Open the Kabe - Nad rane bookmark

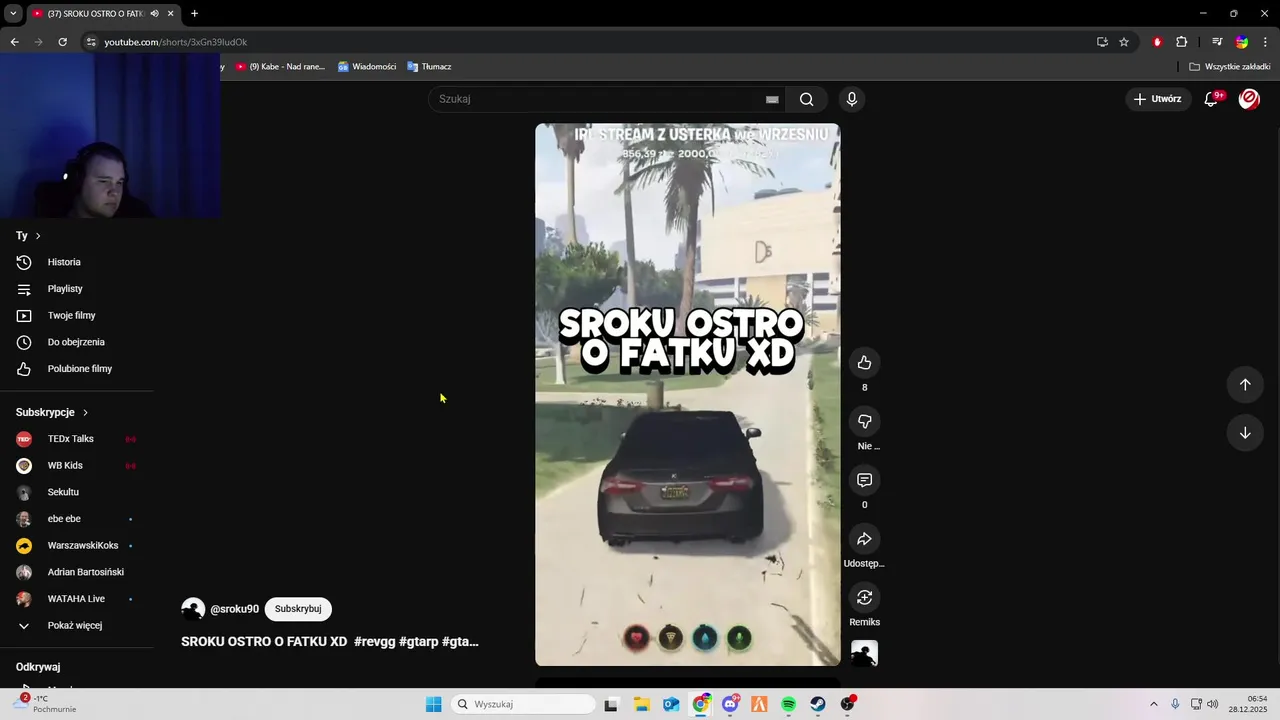280,67
